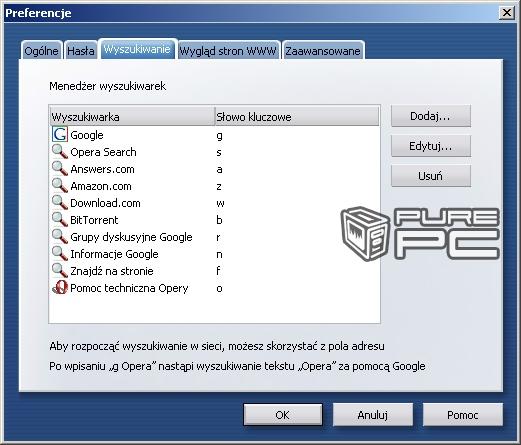Click the BitTorrent magnifier icon
Viewport: 521px width, 445px height.
(60, 220)
